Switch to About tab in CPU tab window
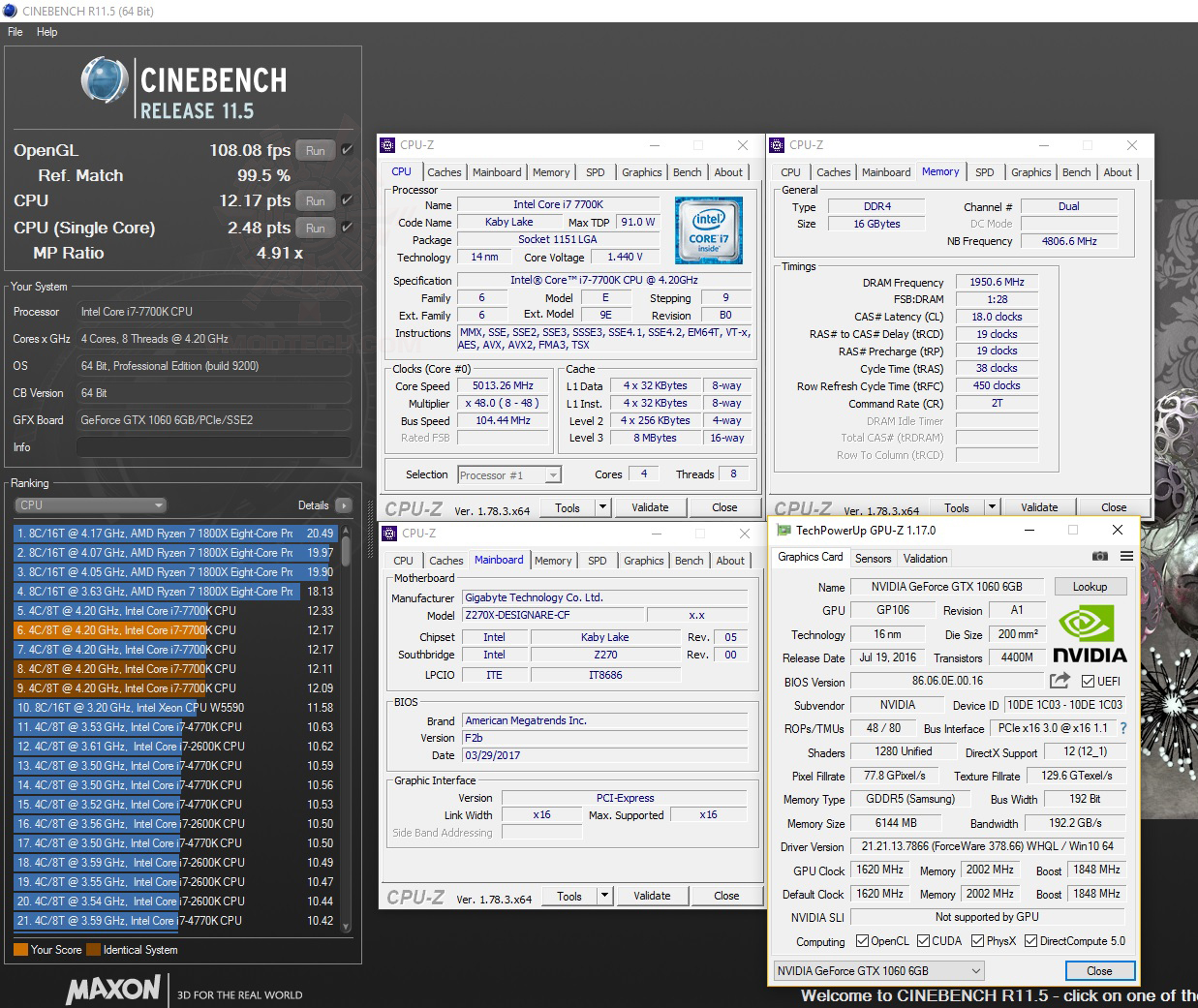The width and height of the screenshot is (1198, 1008). tap(729, 172)
